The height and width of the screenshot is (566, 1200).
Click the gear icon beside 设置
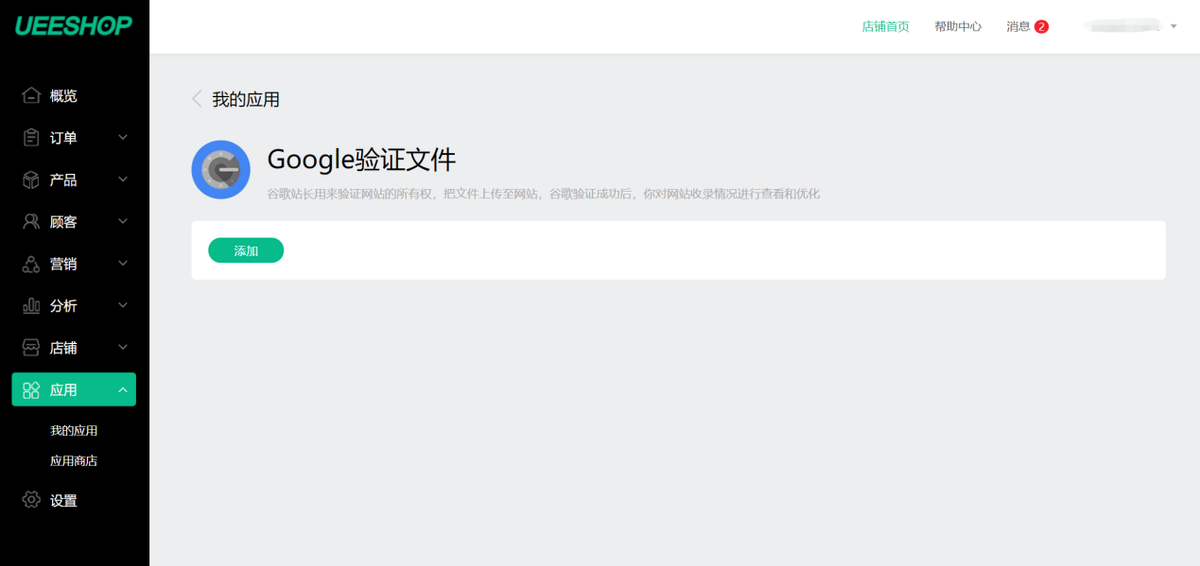tap(31, 500)
